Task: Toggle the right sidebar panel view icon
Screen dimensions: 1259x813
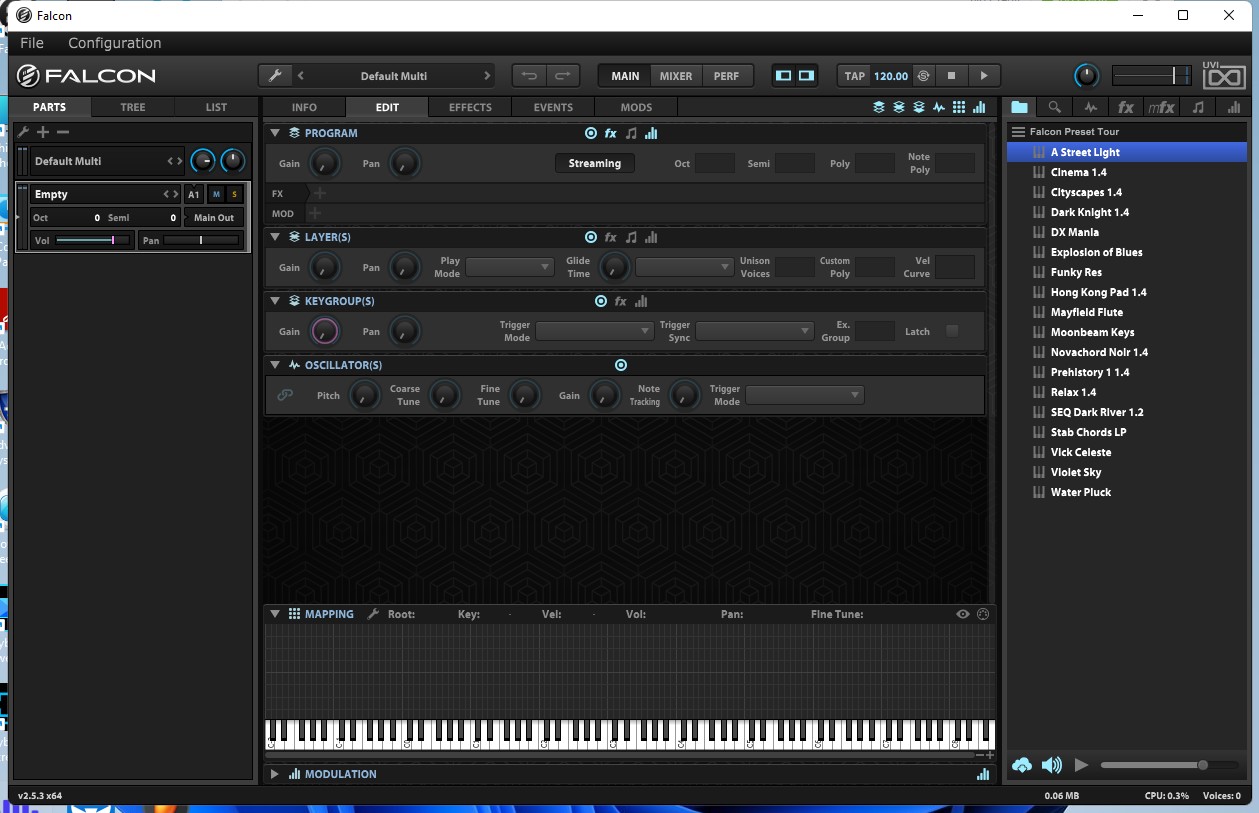Action: pyautogui.click(x=806, y=76)
